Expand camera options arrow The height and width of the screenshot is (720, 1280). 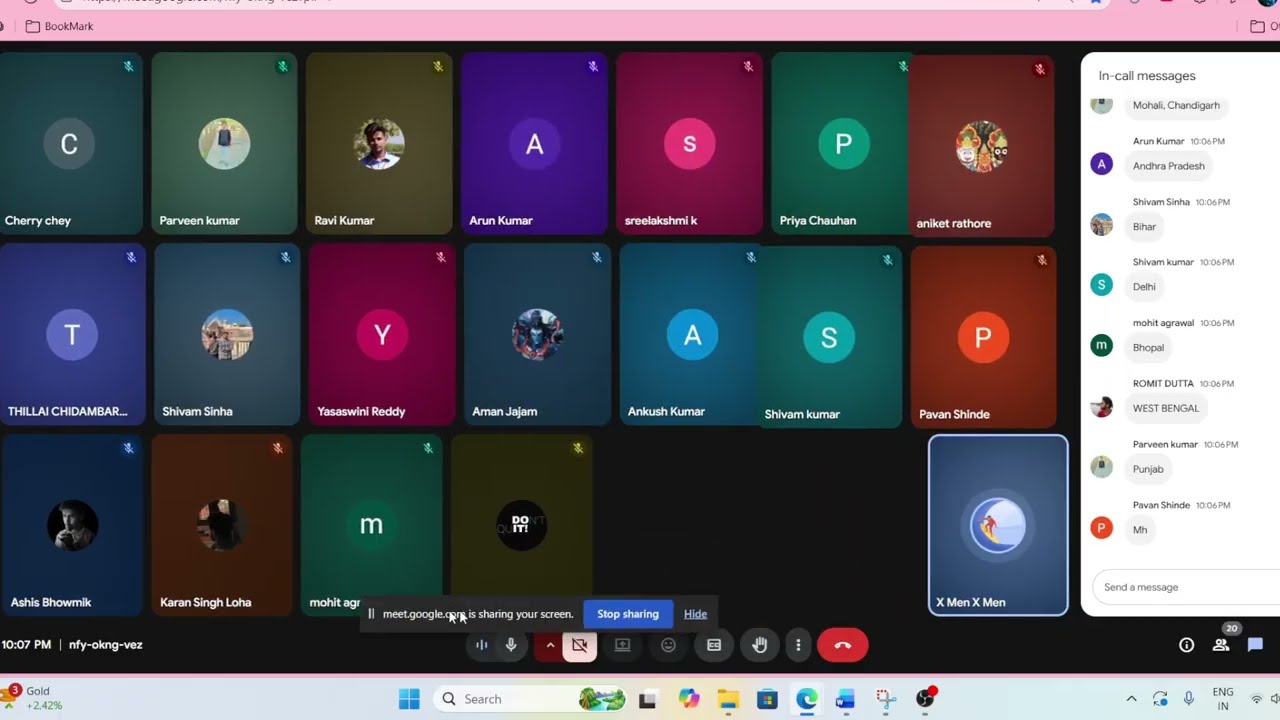pos(549,645)
